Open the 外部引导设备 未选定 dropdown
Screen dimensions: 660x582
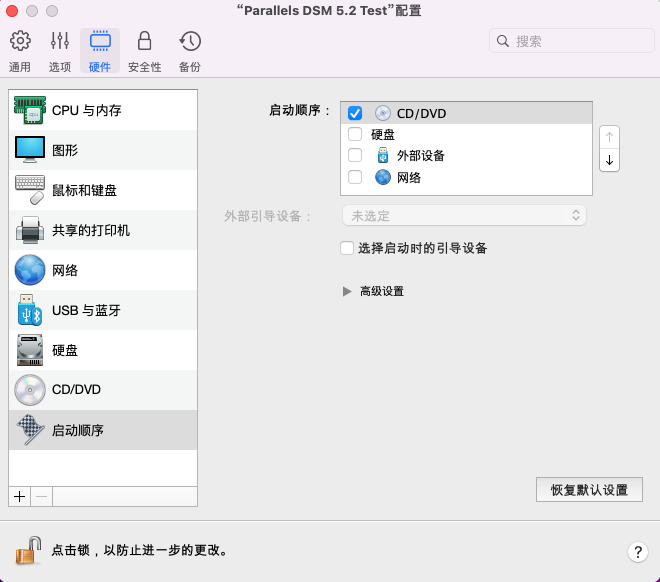464,215
